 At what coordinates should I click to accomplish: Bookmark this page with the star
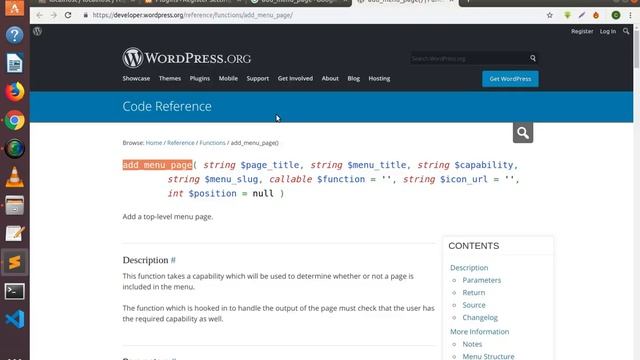(x=550, y=15)
